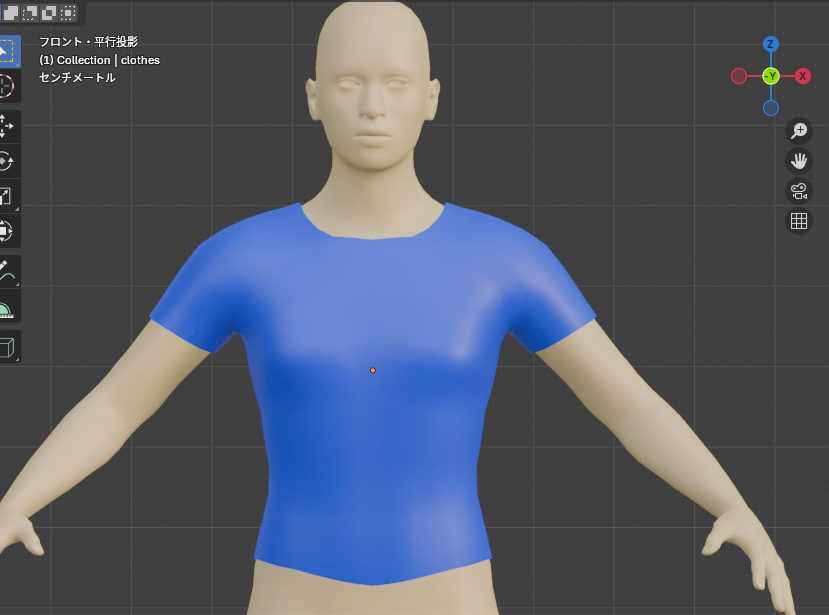
Task: Click the red X axis on gizmo
Action: coord(803,76)
